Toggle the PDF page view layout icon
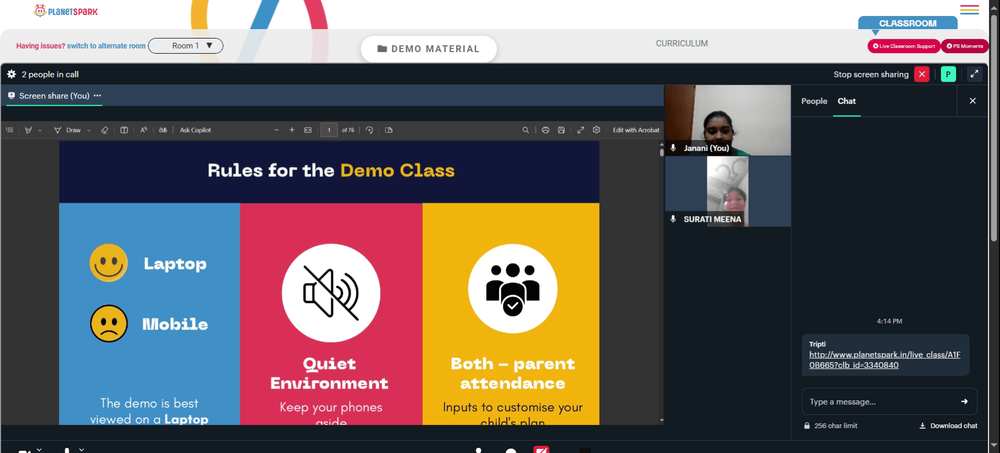The image size is (1000, 453). point(124,130)
